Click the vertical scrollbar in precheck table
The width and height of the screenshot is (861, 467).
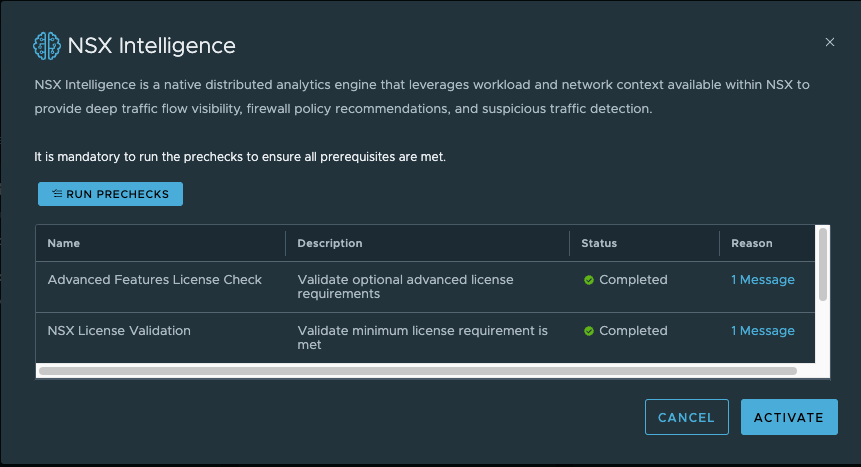[x=823, y=264]
